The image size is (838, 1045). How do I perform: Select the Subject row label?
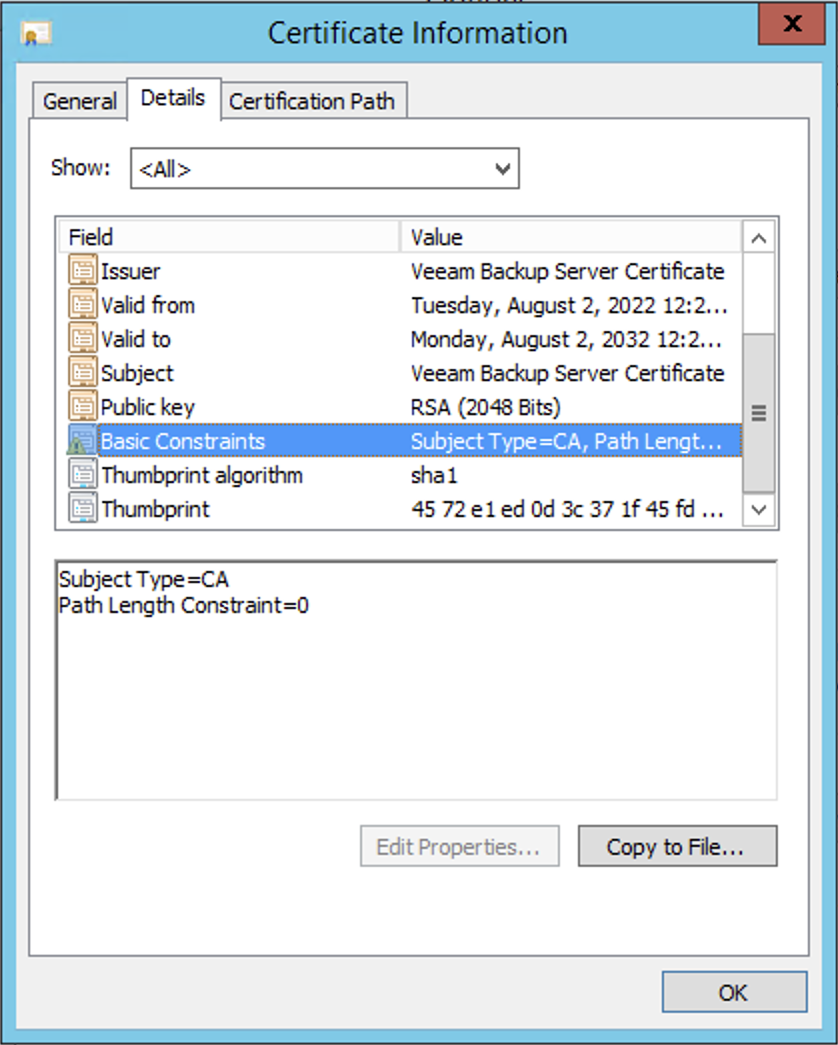coord(137,374)
